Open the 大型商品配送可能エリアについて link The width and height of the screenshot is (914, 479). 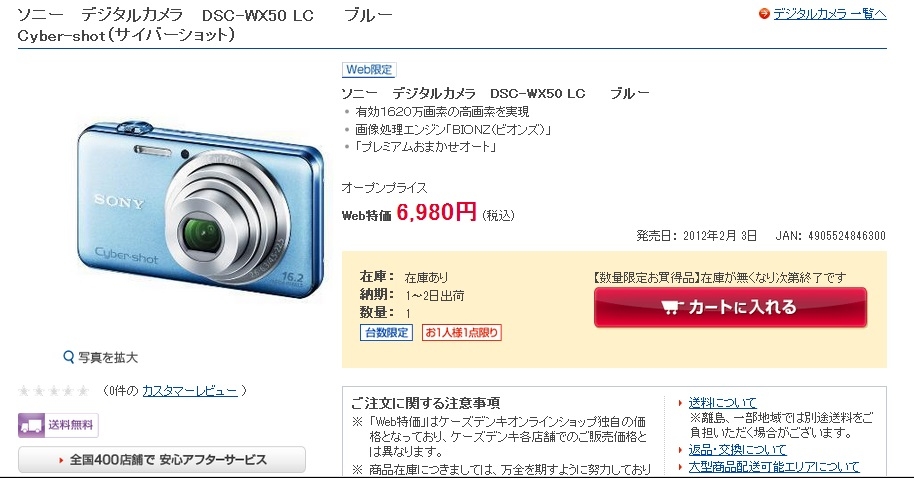click(774, 466)
